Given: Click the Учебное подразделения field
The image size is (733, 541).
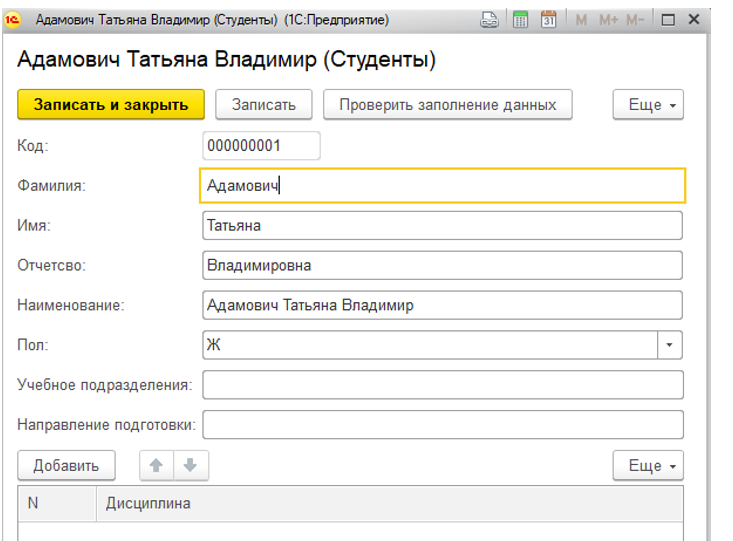Looking at the screenshot, I should 442,385.
